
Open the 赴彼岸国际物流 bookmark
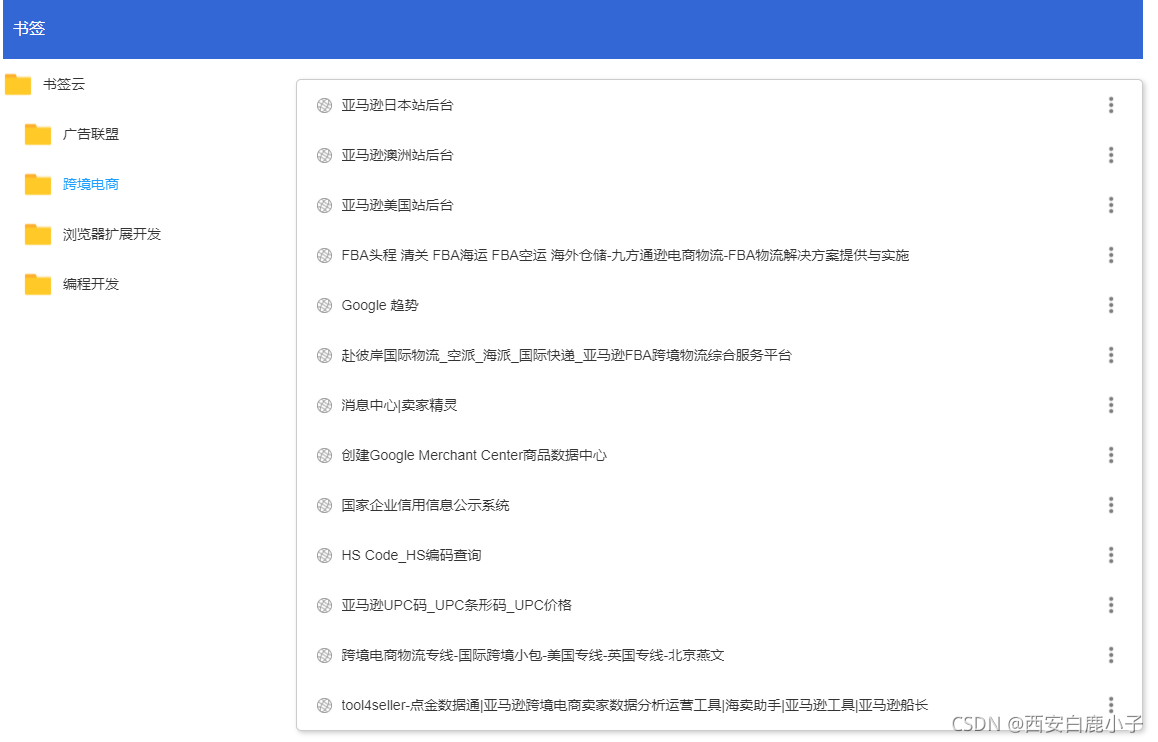[x=566, y=356]
